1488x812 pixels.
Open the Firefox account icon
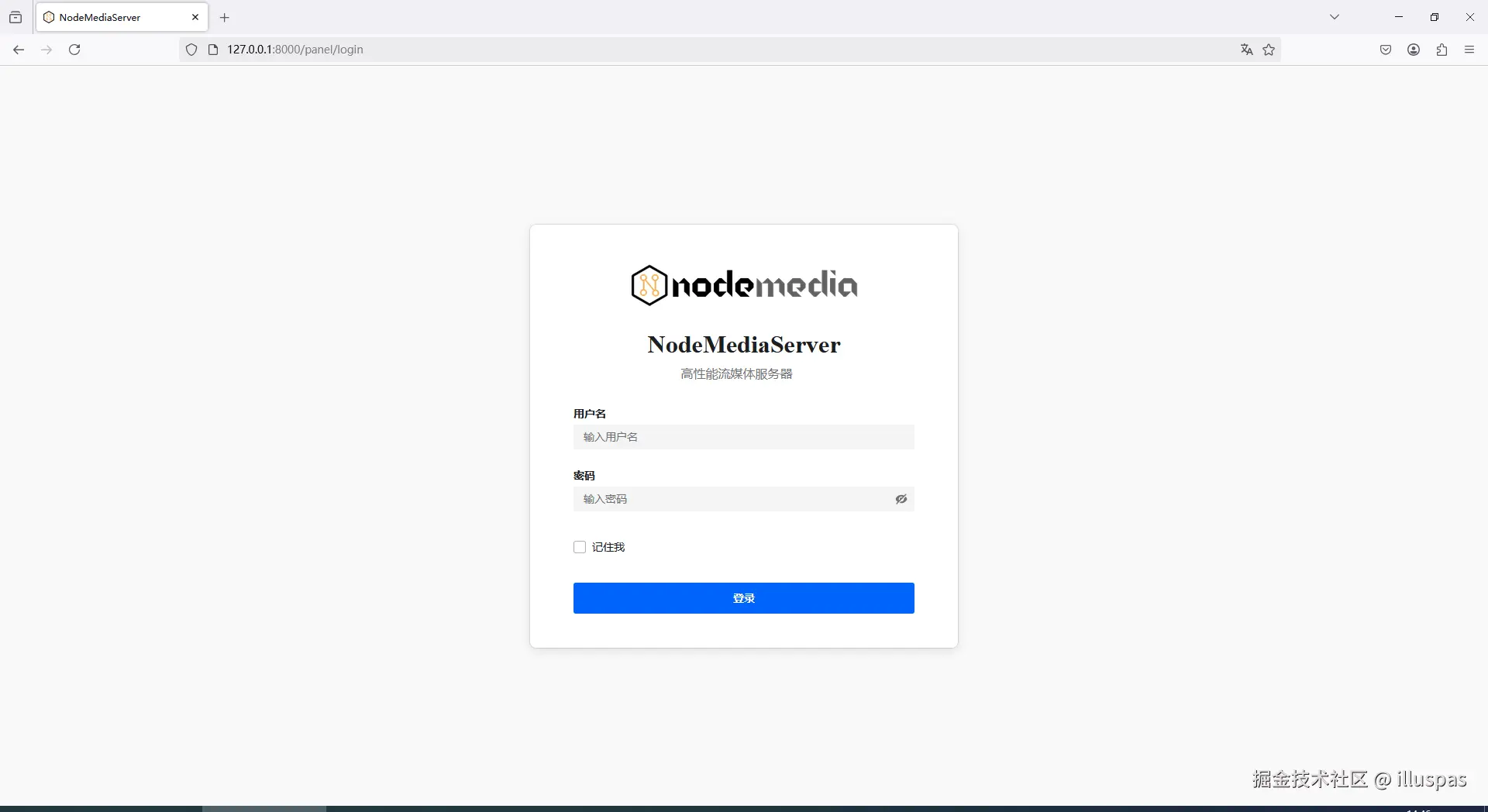(x=1414, y=50)
